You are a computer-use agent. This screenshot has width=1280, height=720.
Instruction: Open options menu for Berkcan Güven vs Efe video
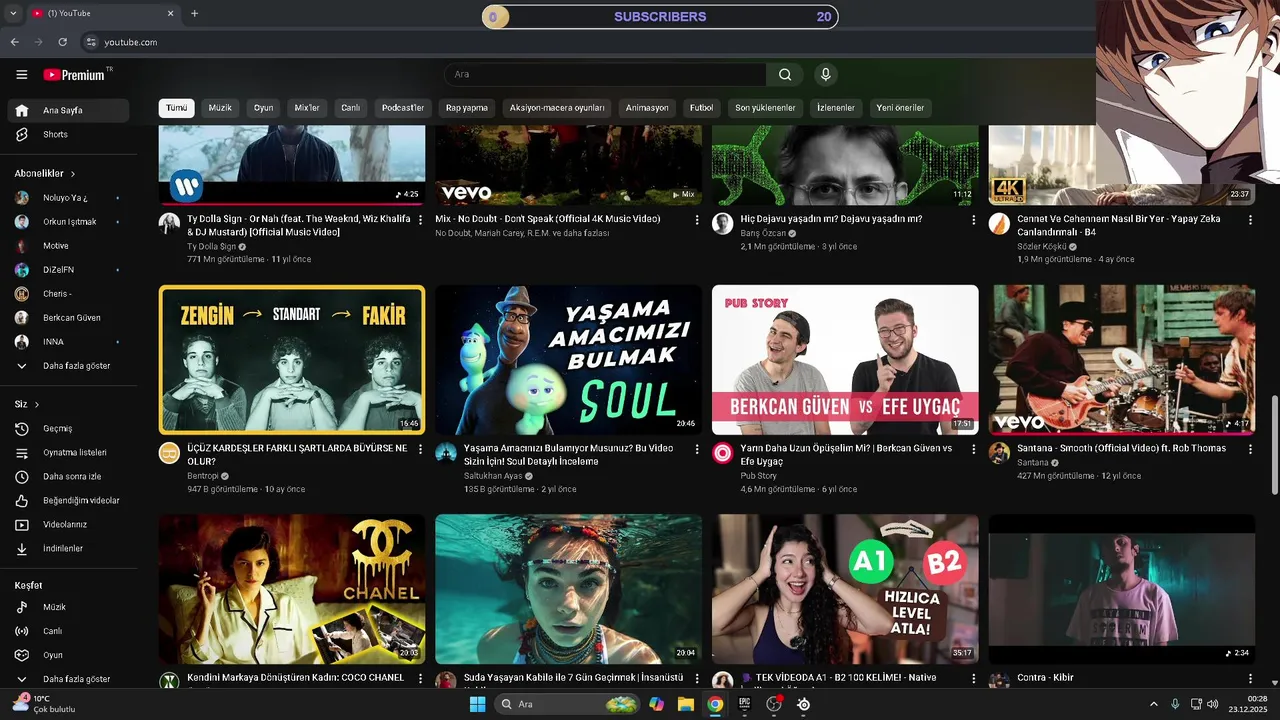(973, 449)
